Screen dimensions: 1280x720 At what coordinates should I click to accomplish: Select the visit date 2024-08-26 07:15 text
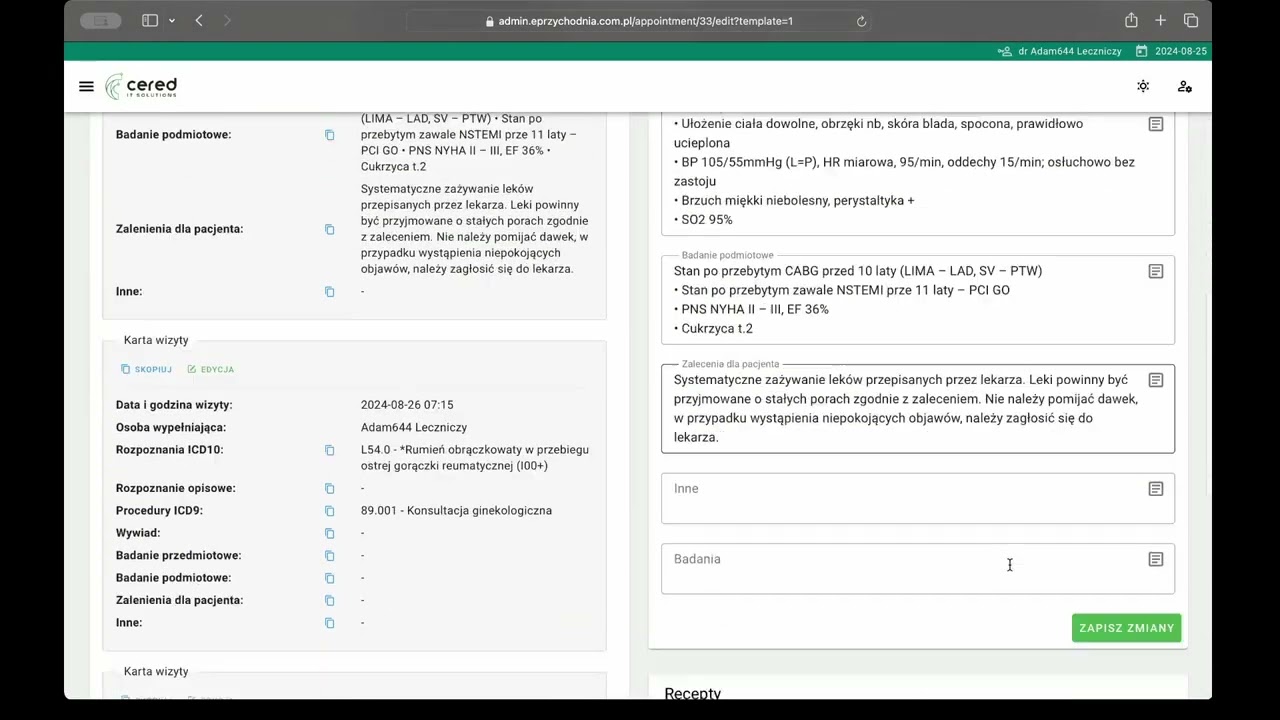click(407, 405)
